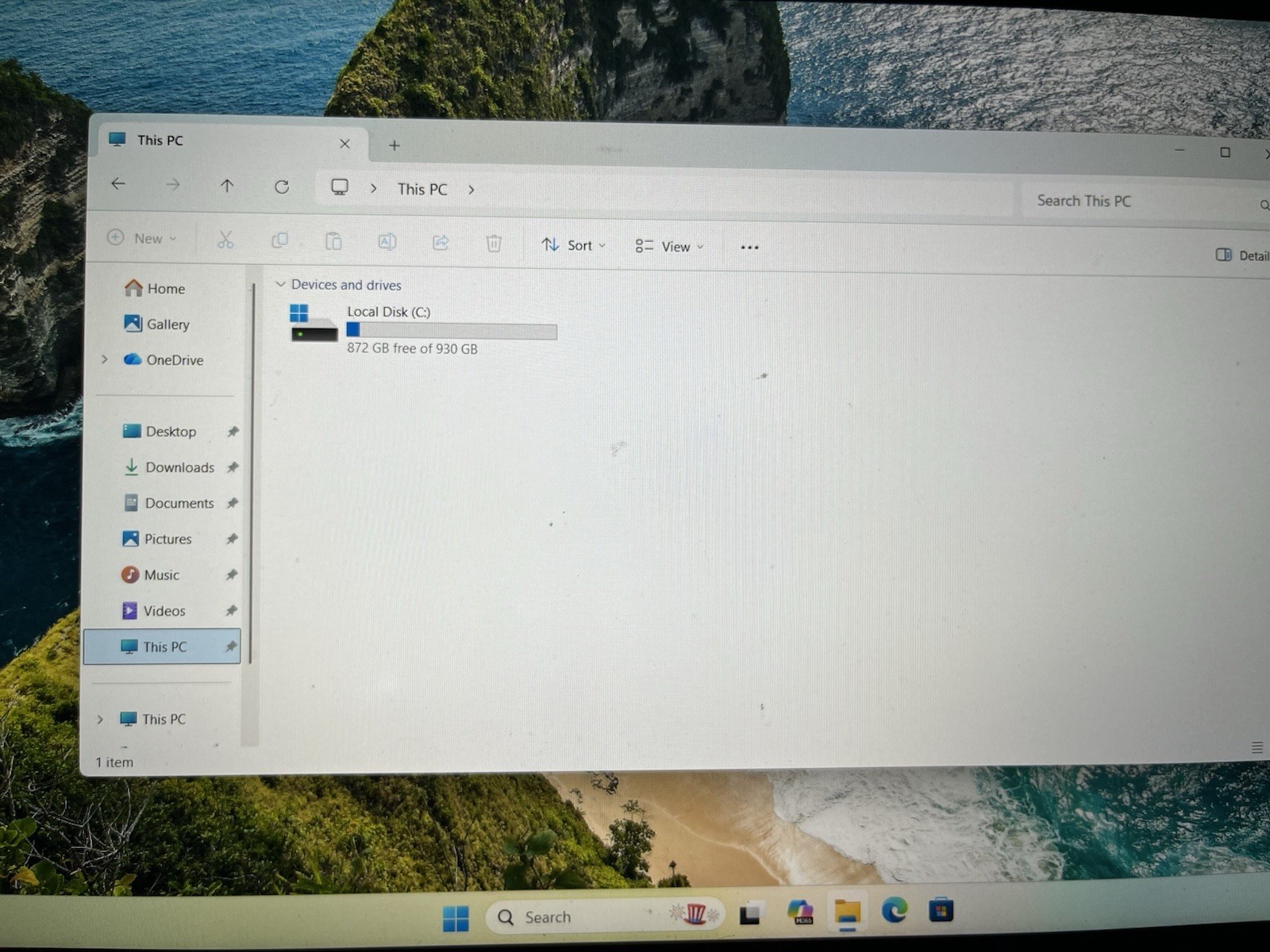Click the navigation pane scrollbar
1270x952 pixels.
point(251,472)
